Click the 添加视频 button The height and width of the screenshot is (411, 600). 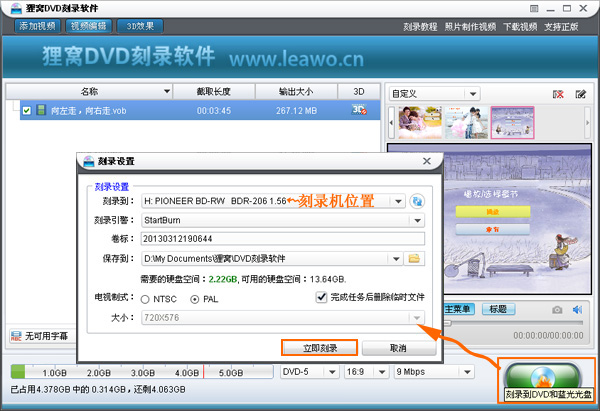[38, 26]
